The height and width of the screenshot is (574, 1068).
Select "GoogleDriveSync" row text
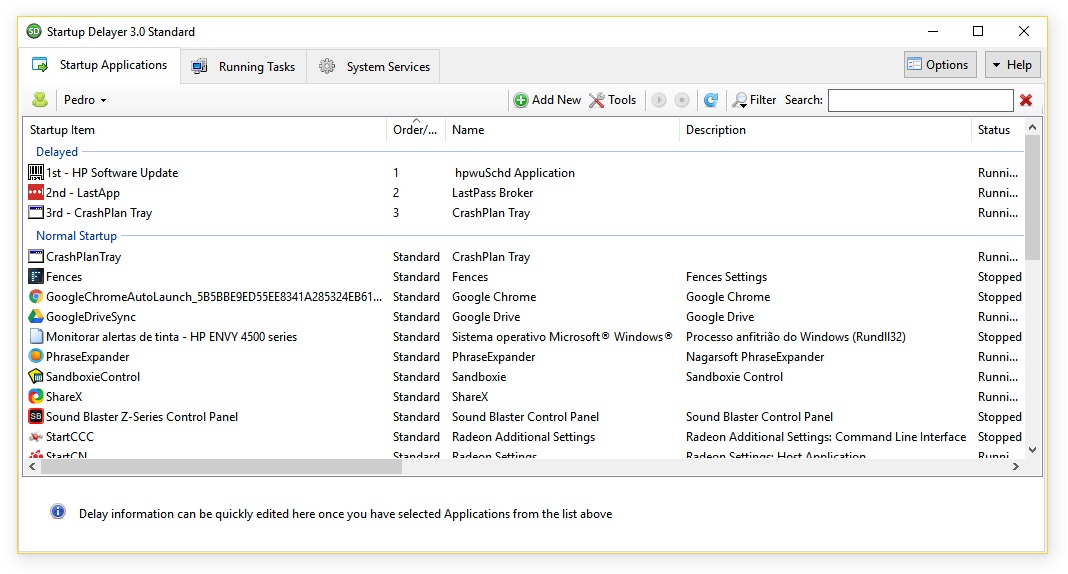(91, 317)
